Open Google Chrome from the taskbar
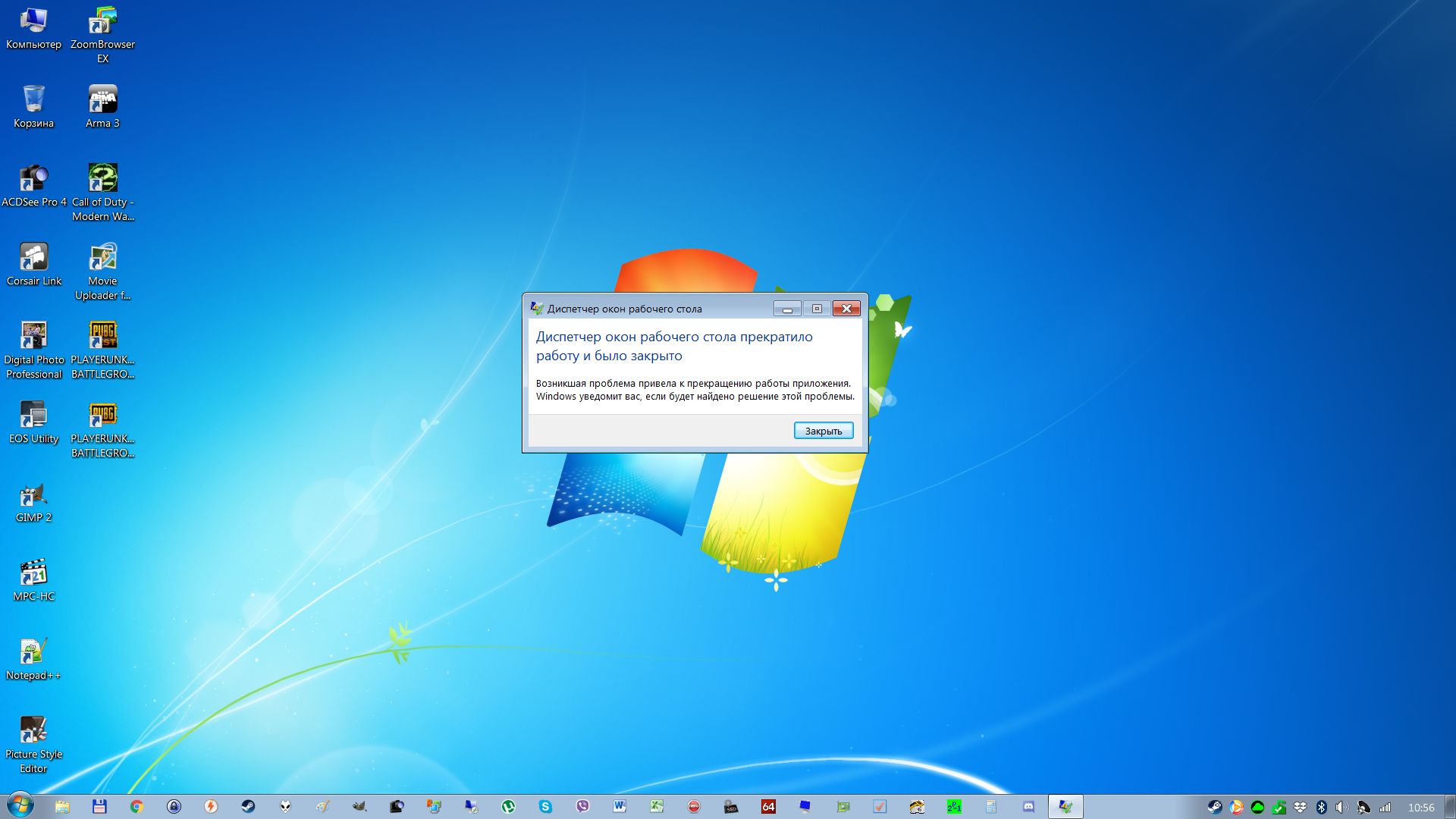Viewport: 1456px width, 819px height. pos(136,806)
